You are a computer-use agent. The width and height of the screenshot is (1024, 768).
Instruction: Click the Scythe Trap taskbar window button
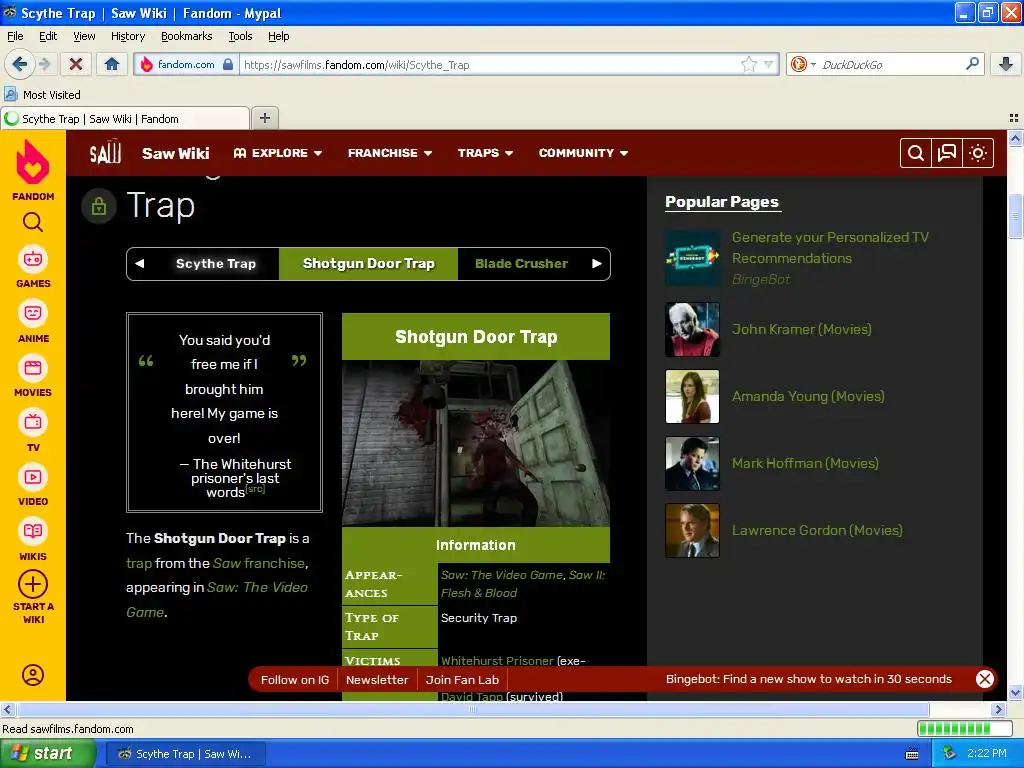pyautogui.click(x=185, y=754)
